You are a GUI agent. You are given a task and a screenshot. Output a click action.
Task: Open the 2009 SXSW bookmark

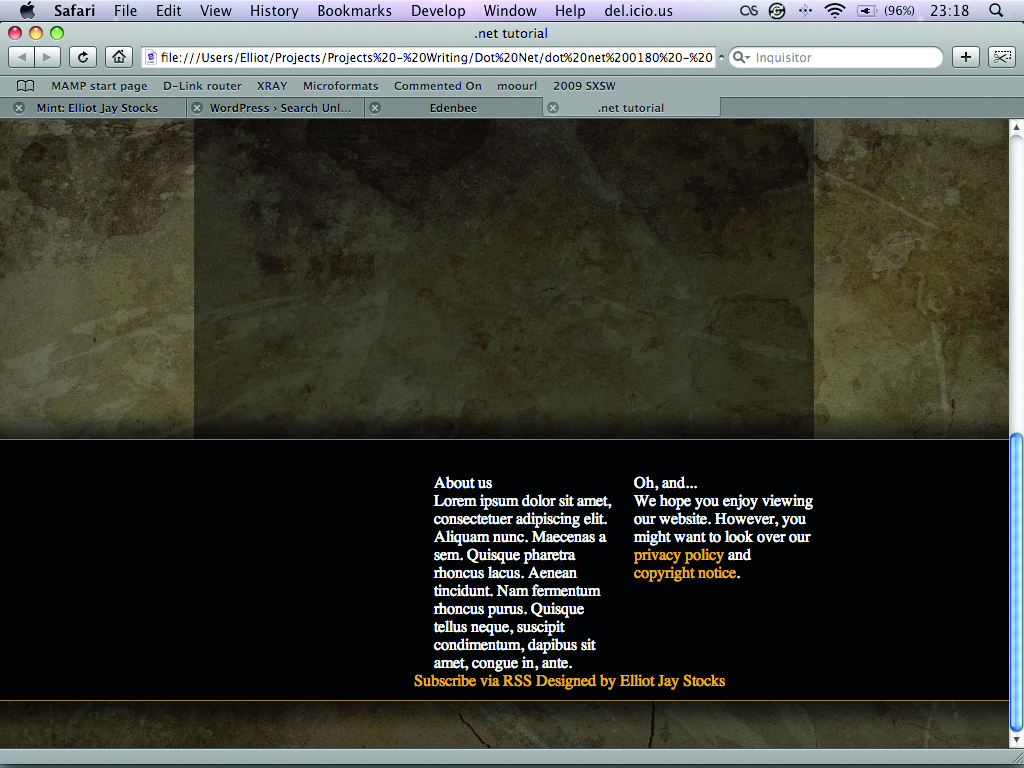pos(584,86)
